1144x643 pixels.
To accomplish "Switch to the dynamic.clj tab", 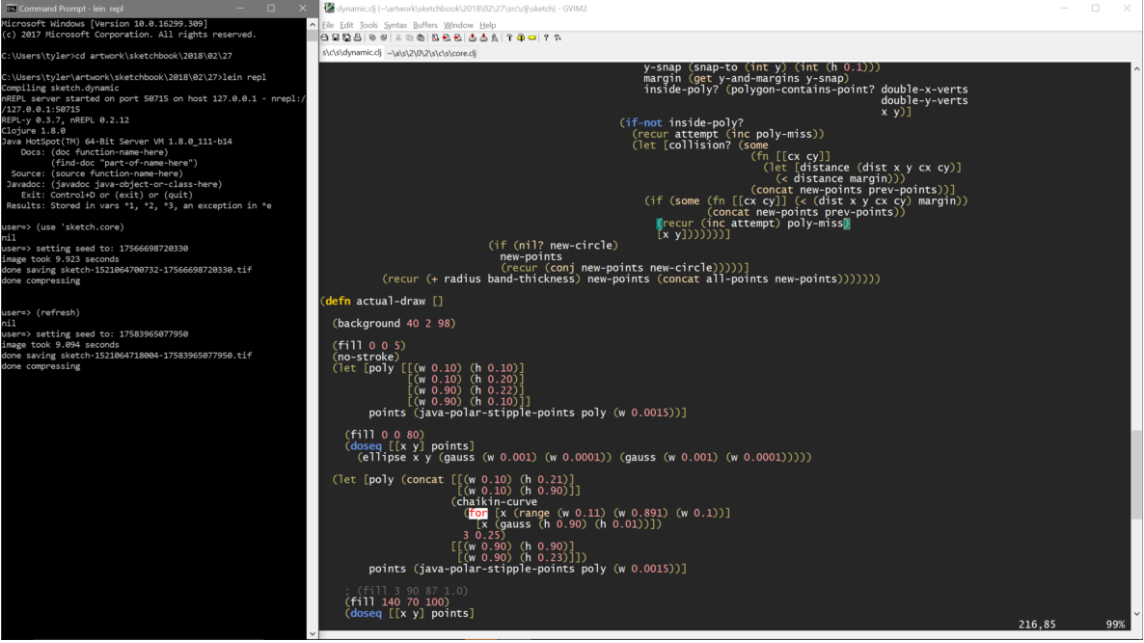I will pos(352,53).
